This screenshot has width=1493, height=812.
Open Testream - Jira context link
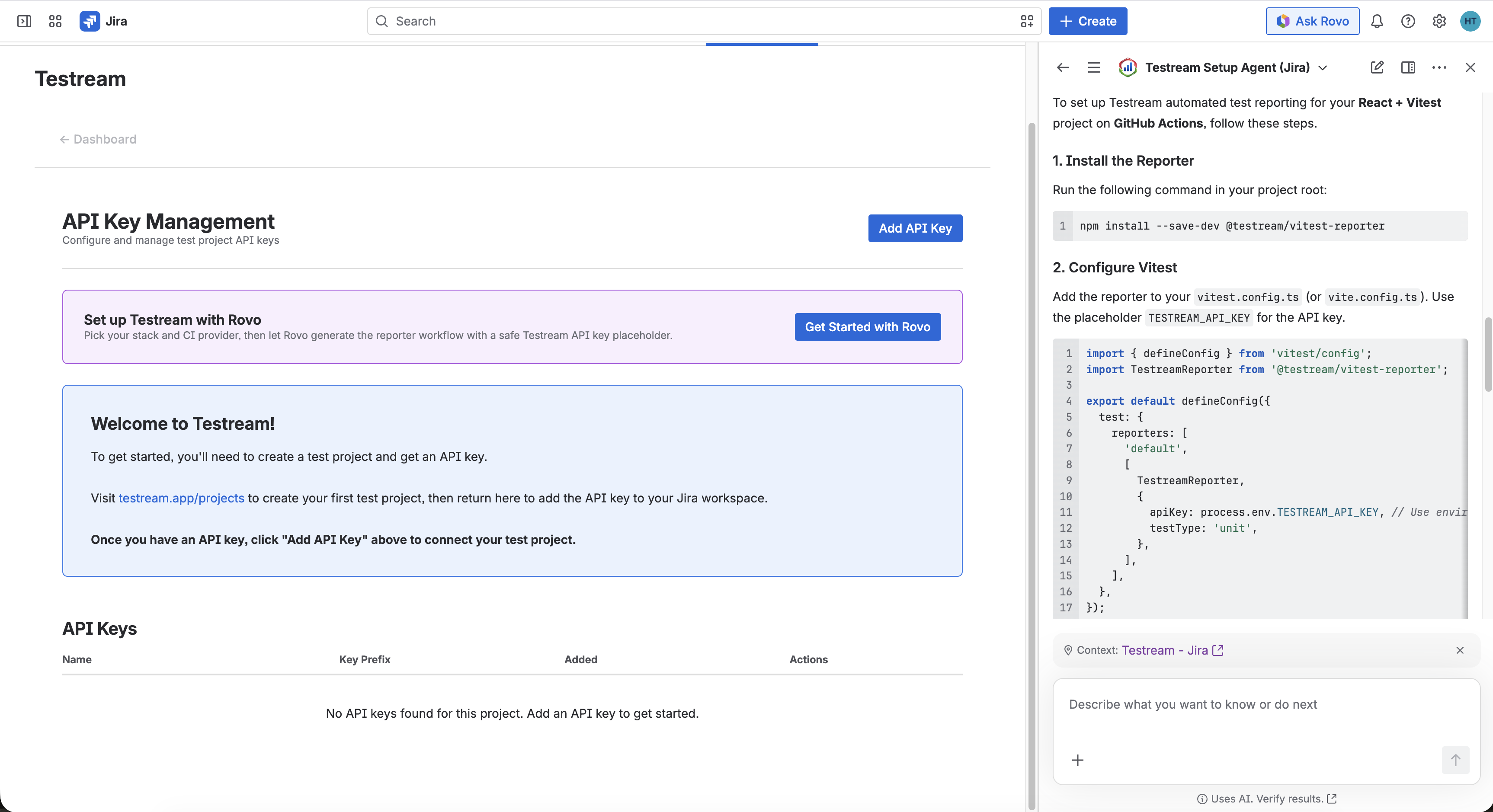1172,650
